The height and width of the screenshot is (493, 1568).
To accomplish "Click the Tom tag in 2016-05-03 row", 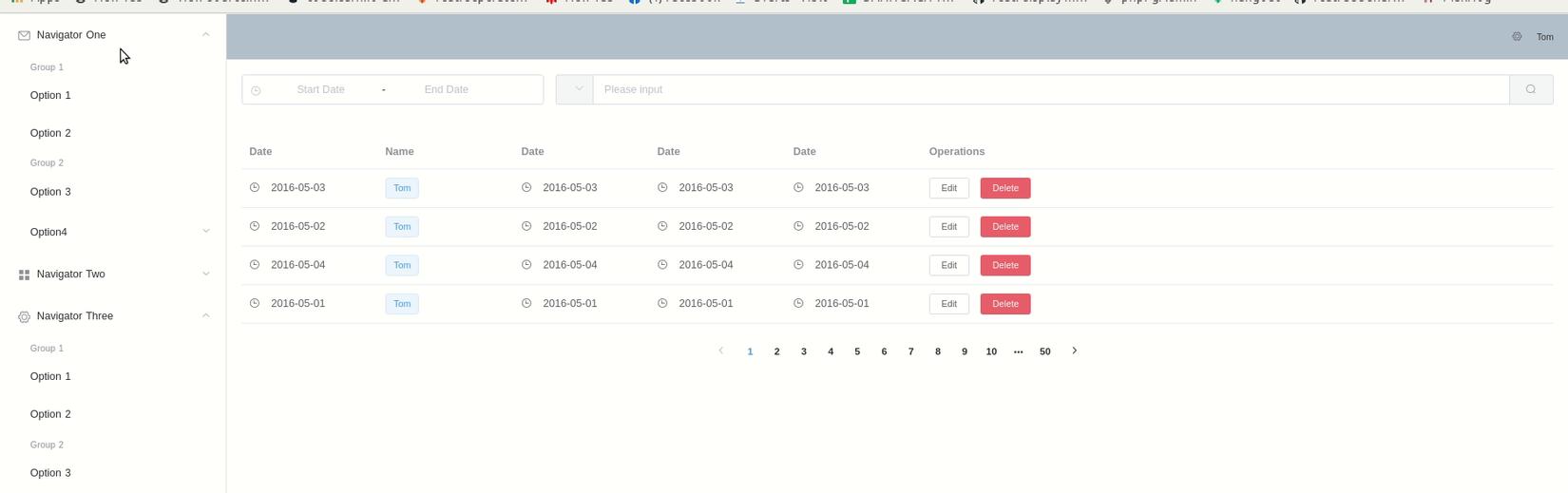I will [x=402, y=188].
